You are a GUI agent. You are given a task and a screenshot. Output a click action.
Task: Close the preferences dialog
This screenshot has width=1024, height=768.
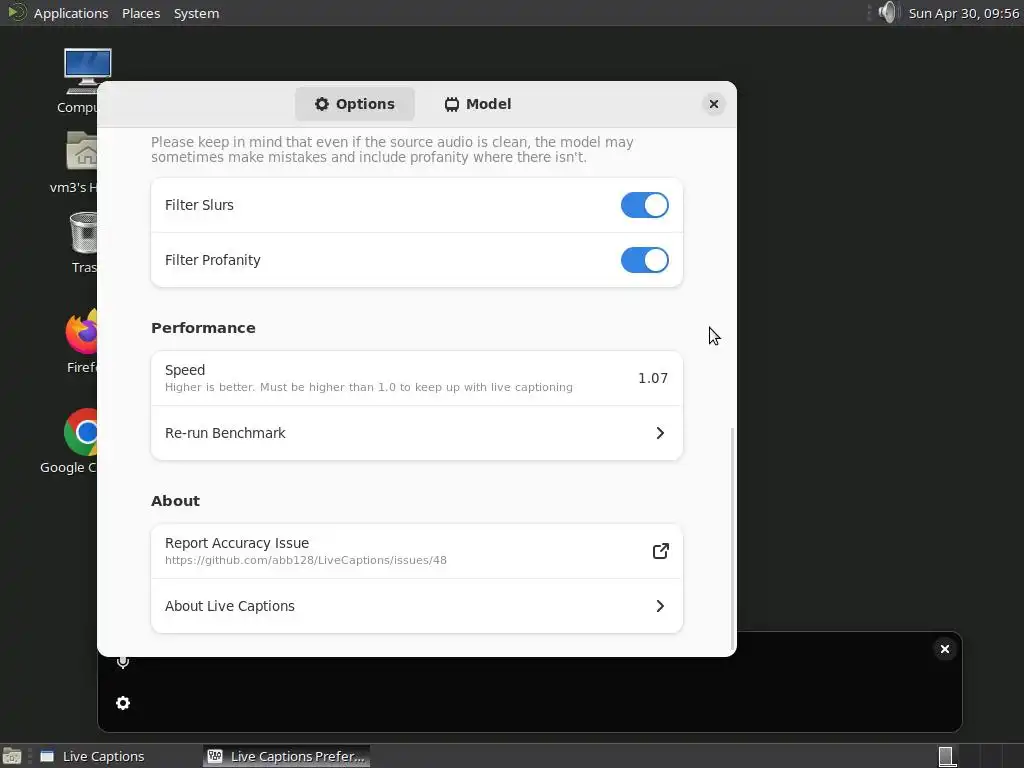[x=714, y=104]
